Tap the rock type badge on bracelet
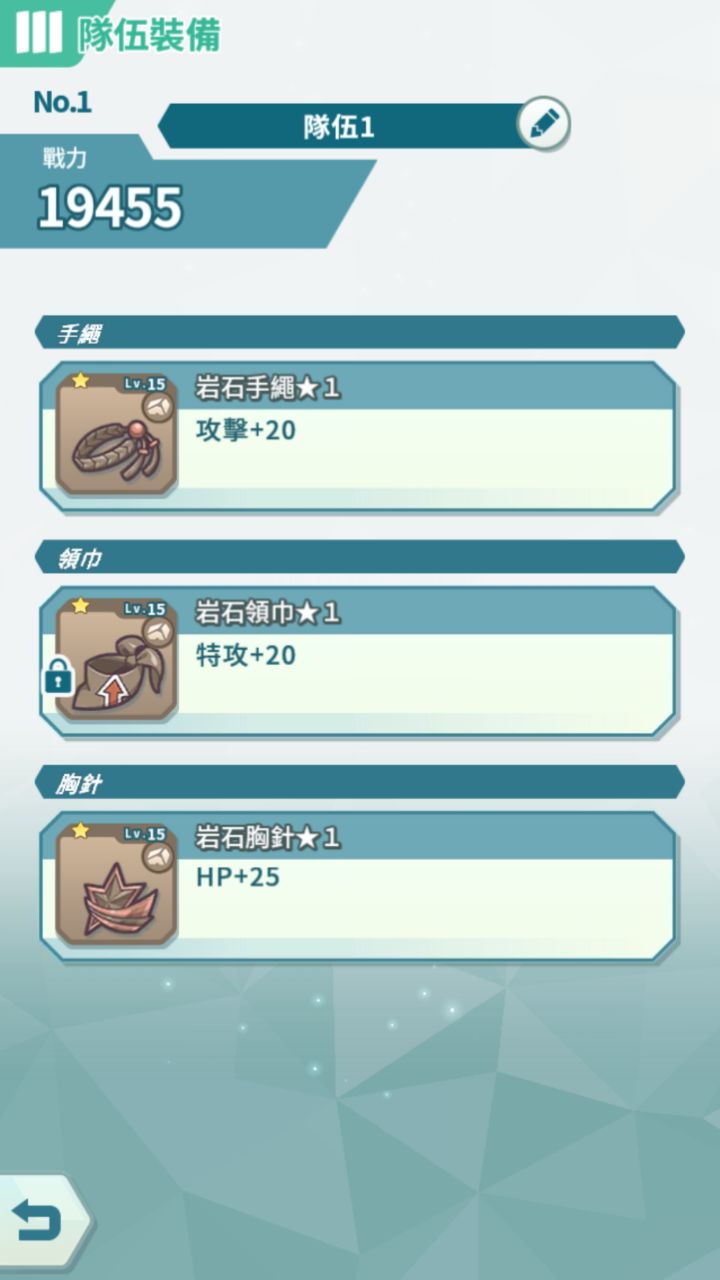The image size is (720, 1280). tap(157, 407)
